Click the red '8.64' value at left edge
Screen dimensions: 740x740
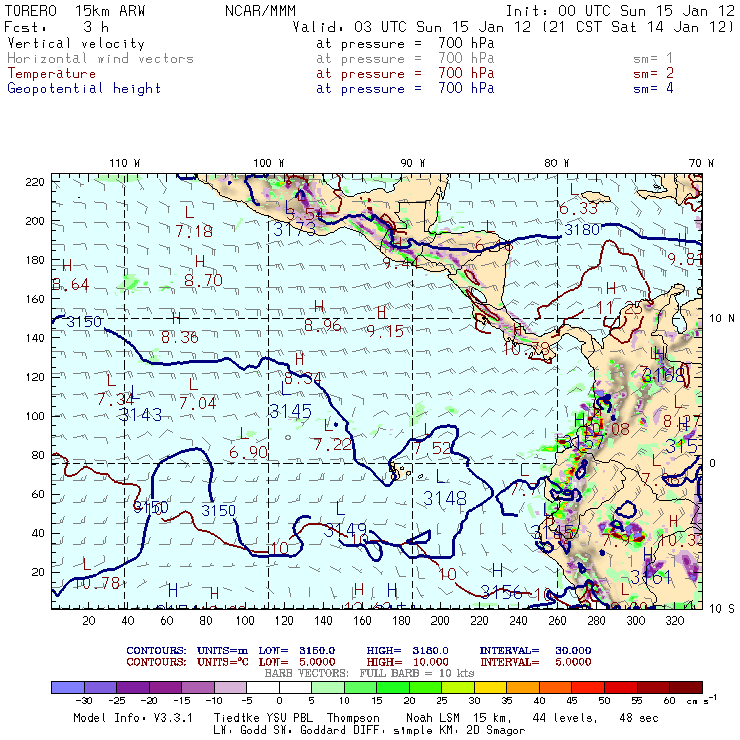70,285
